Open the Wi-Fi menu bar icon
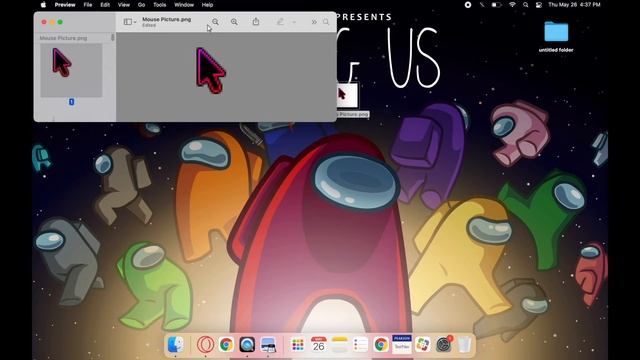The width and height of the screenshot is (640, 360). (x=512, y=5)
